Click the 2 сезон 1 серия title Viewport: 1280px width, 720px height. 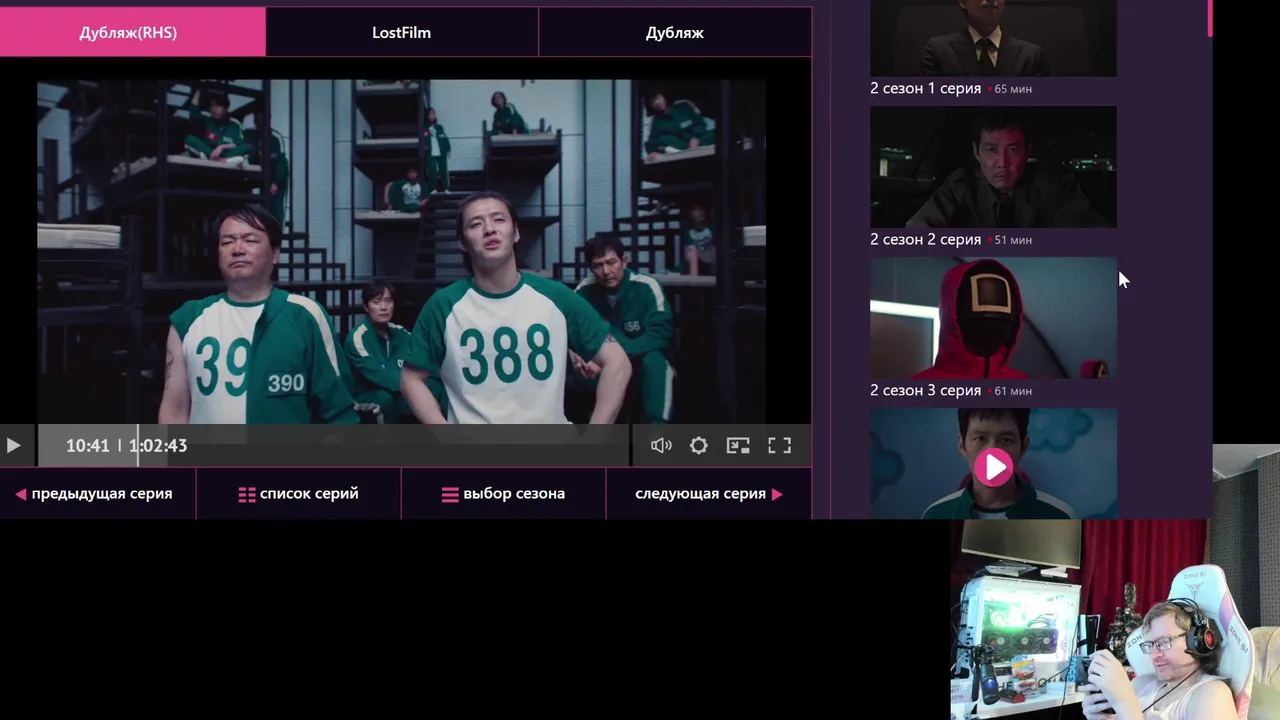coord(925,89)
